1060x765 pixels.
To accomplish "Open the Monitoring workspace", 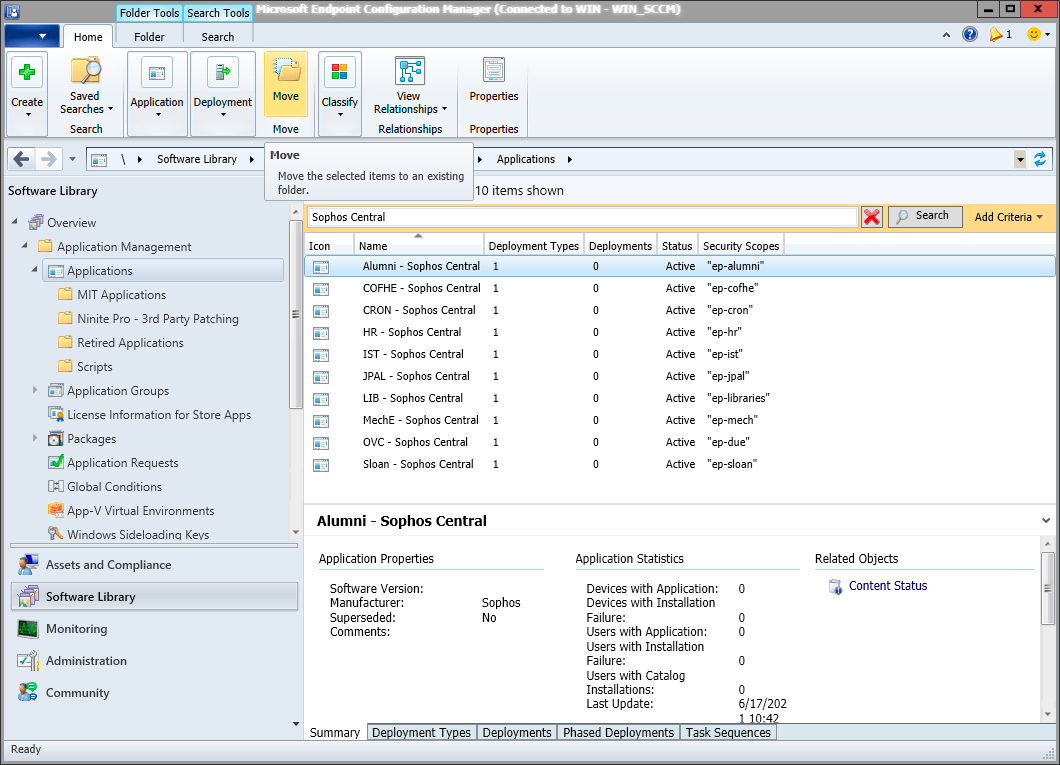I will point(154,629).
